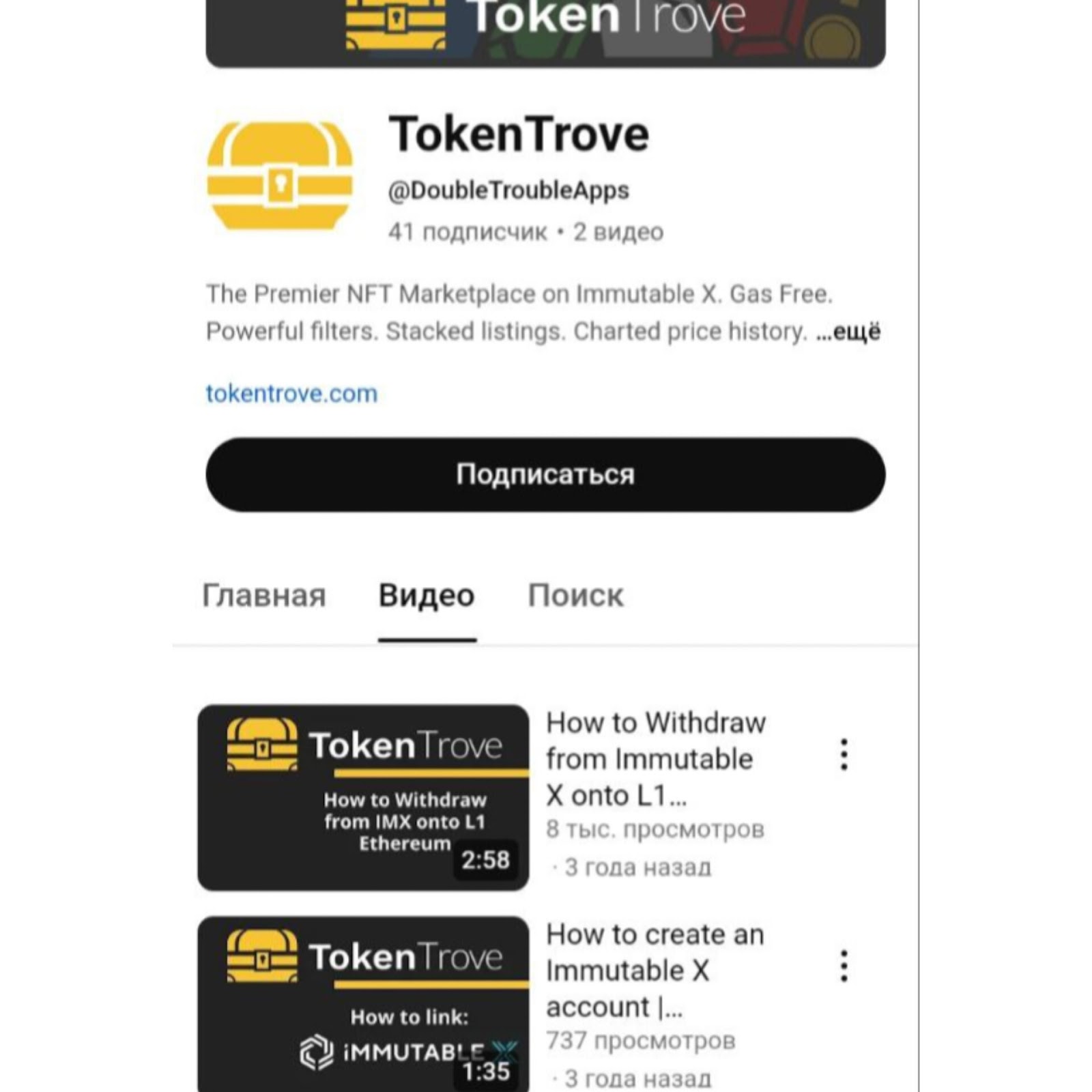Click the TokenTrove channel name heading

[519, 134]
